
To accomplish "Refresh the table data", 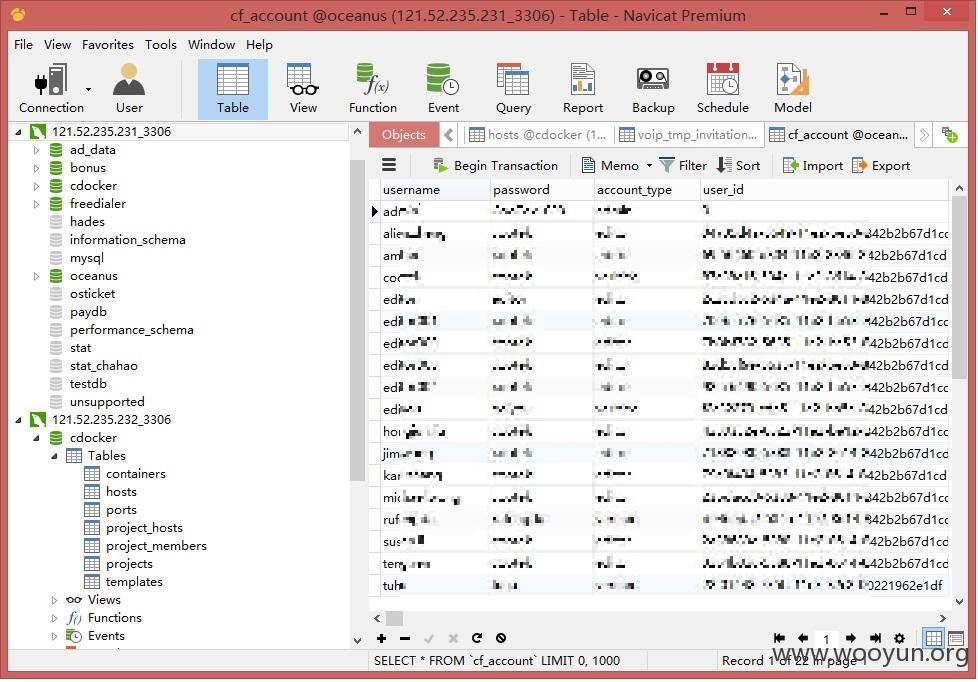I will (x=477, y=638).
